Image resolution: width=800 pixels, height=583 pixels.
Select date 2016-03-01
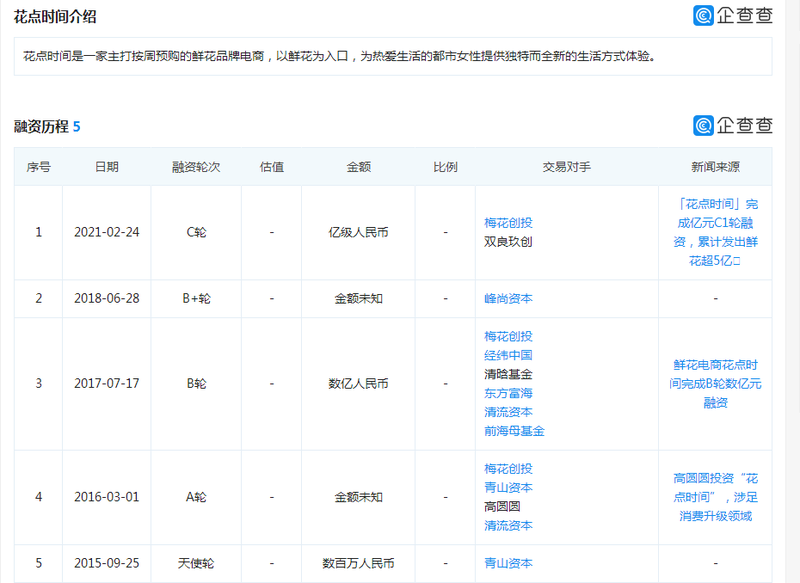(107, 497)
